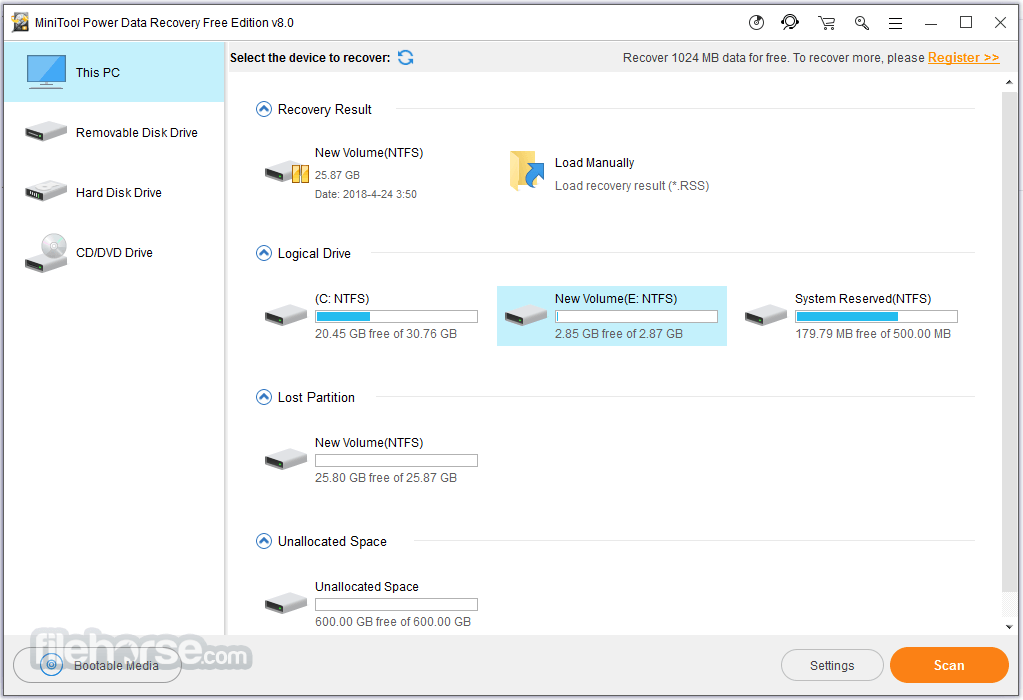Screen dimensions: 1023x700
Task: Click the Unallocated Space usage bar
Action: [396, 605]
